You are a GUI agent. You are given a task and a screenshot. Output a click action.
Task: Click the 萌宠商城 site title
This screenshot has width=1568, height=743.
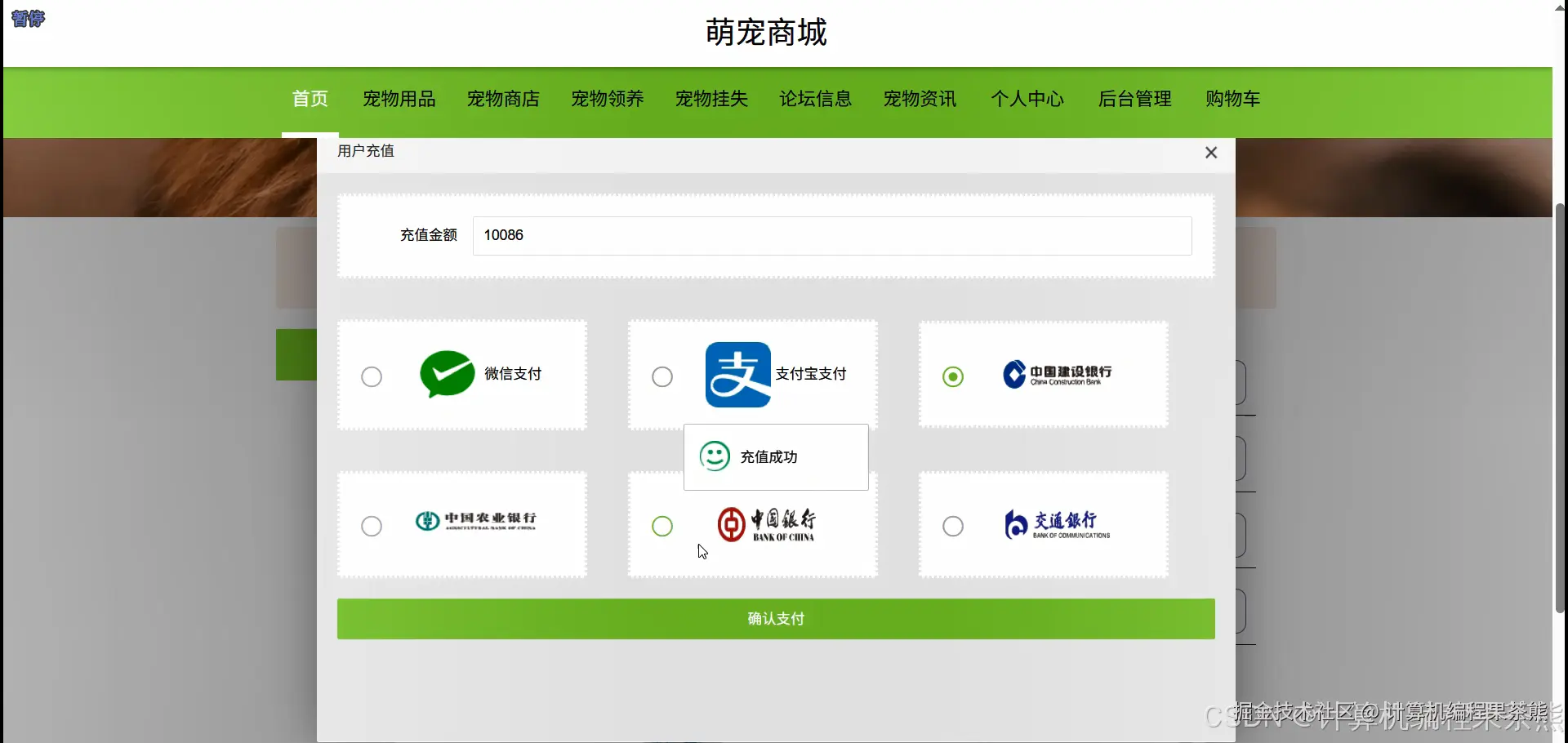766,33
